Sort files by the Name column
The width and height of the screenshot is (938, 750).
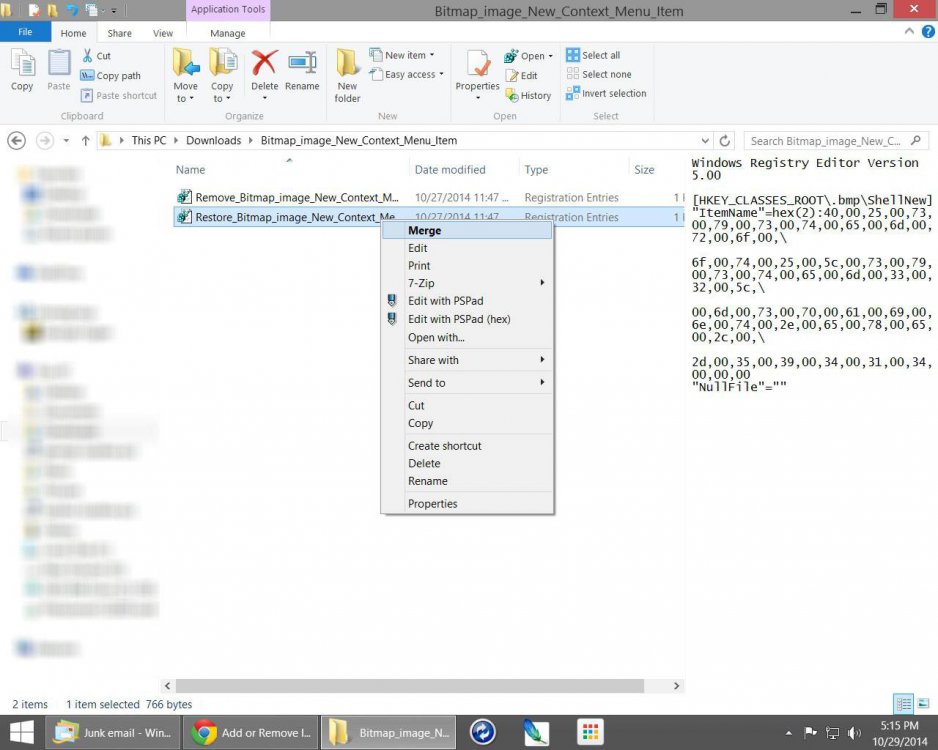190,170
